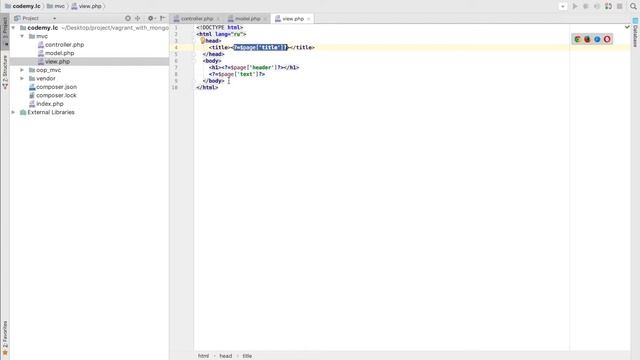Viewport: 640px width, 360px height.
Task: Open Project panel settings gear
Action: click(x=151, y=18)
